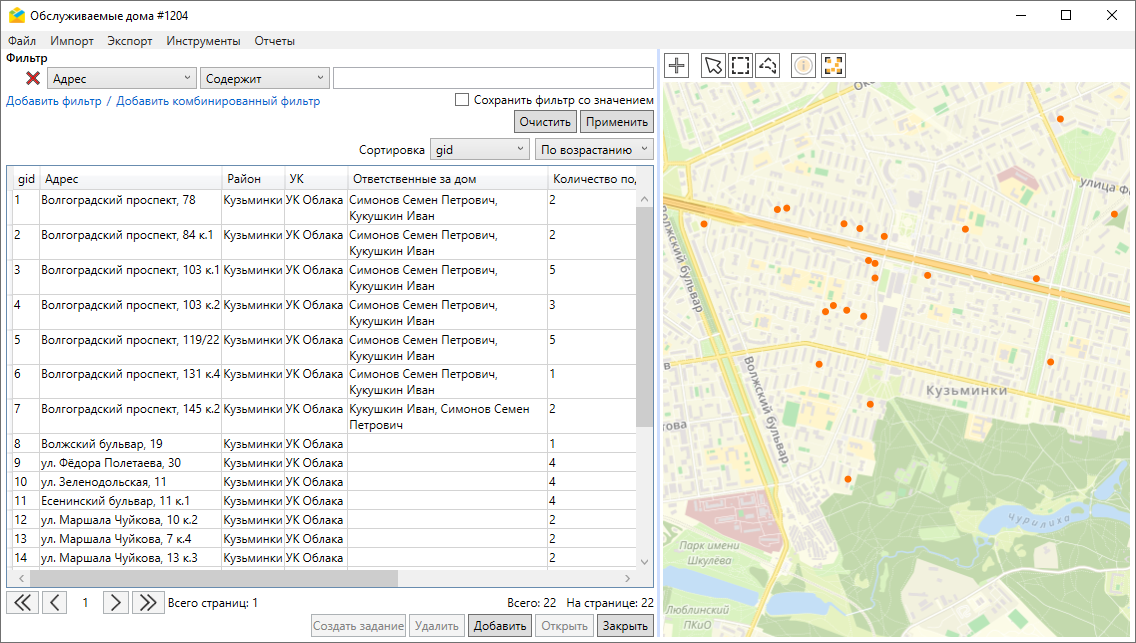This screenshot has width=1136, height=643.
Task: Go to the last page
Action: click(148, 602)
